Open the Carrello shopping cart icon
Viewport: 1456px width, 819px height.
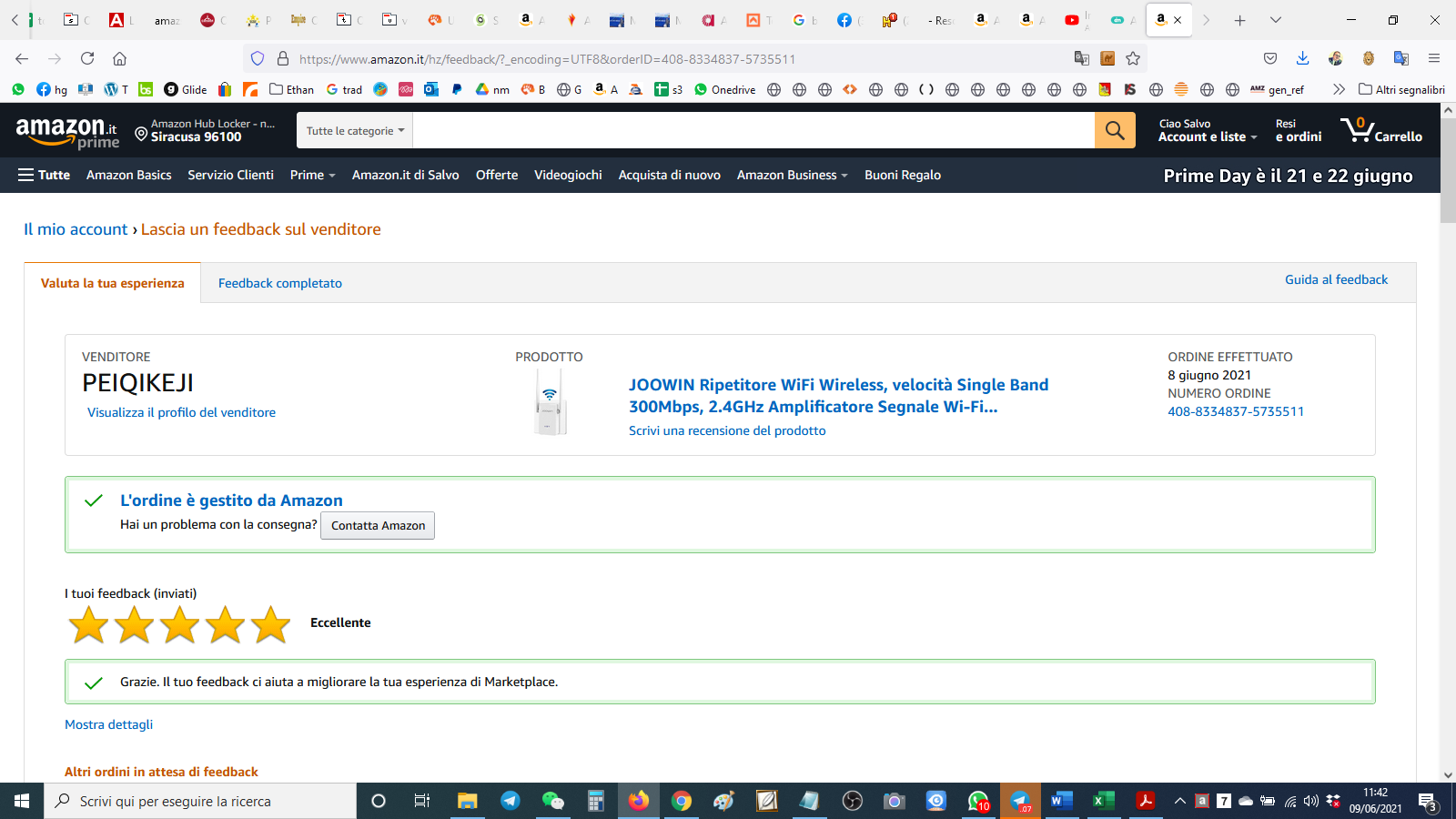click(x=1380, y=130)
